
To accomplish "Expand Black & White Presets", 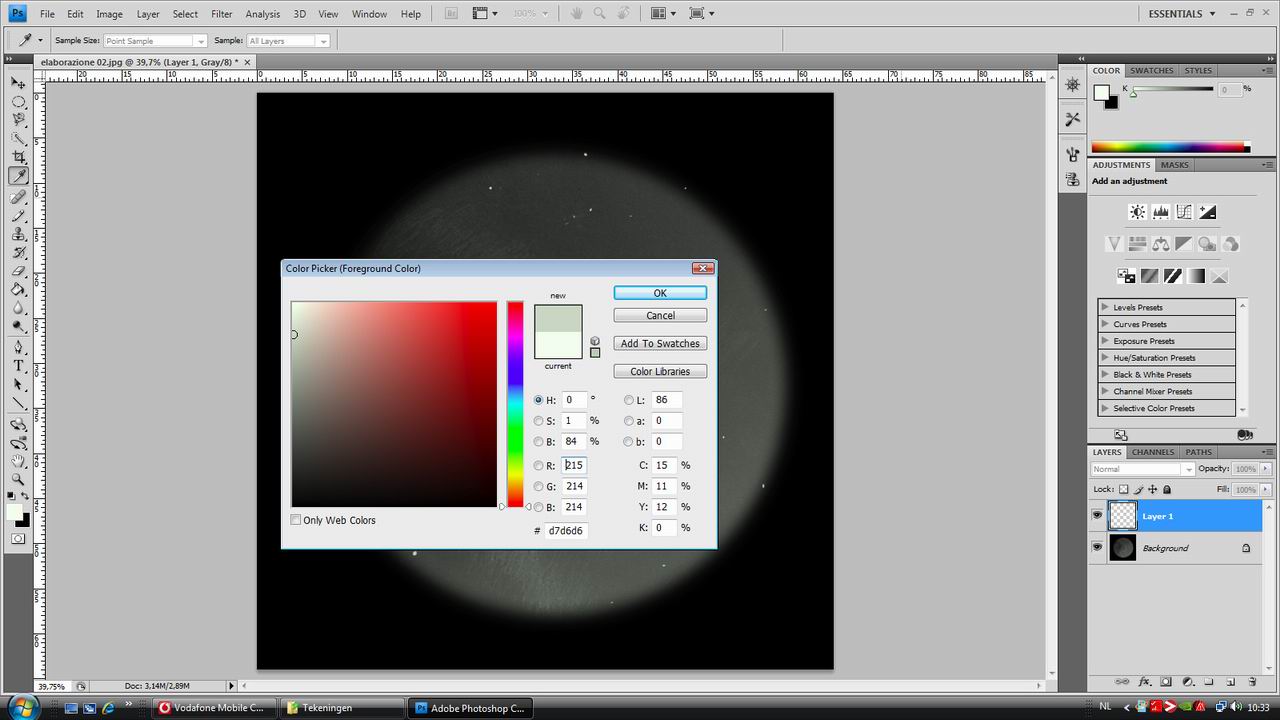I will click(1104, 375).
